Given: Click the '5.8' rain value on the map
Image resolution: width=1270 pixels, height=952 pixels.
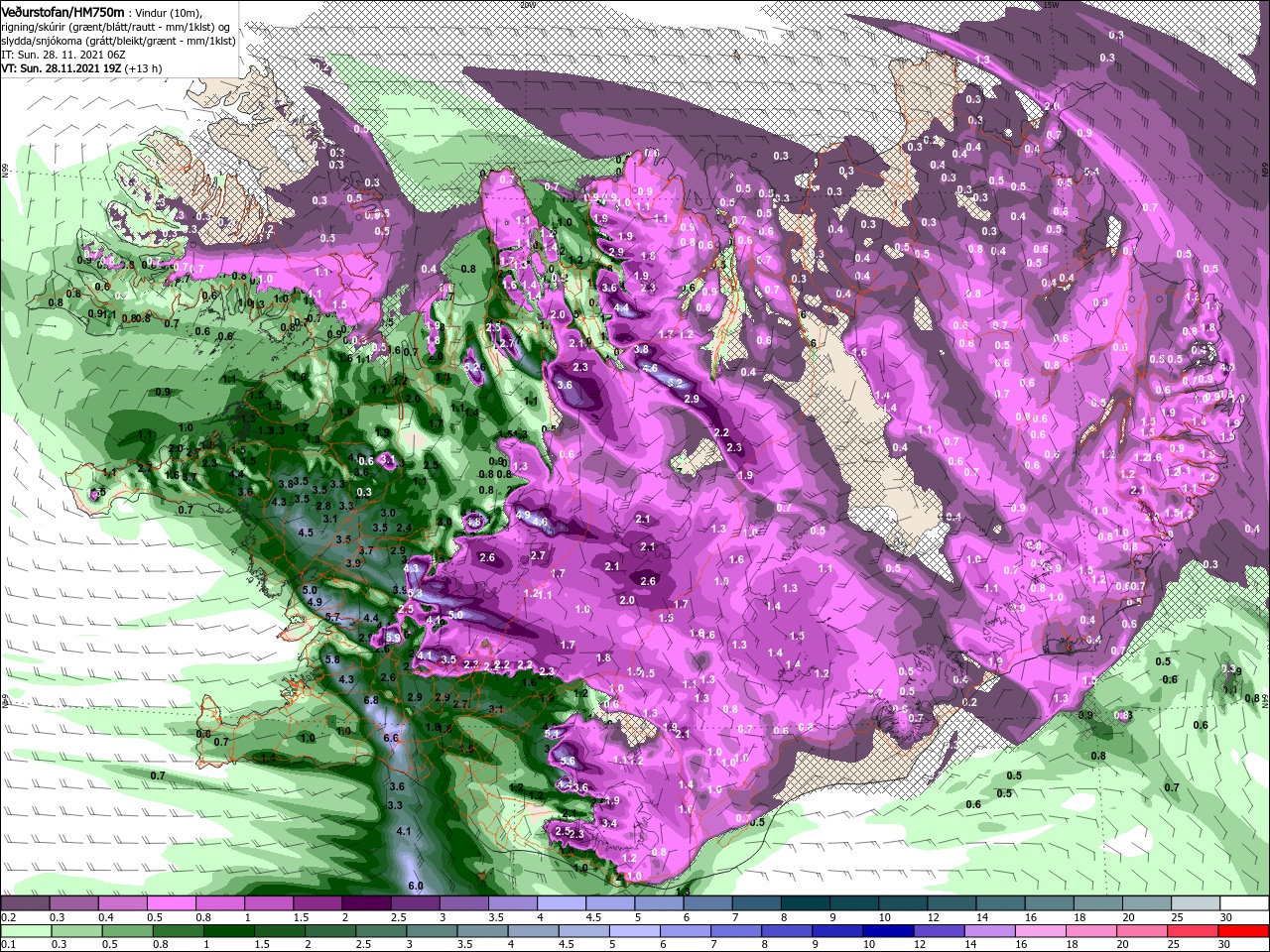Looking at the screenshot, I should [332, 658].
